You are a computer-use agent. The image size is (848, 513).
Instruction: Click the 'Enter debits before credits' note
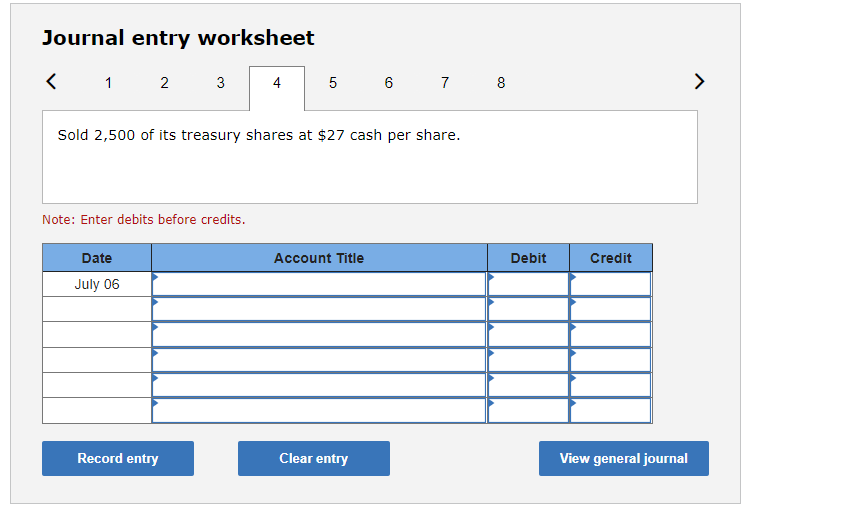point(144,219)
